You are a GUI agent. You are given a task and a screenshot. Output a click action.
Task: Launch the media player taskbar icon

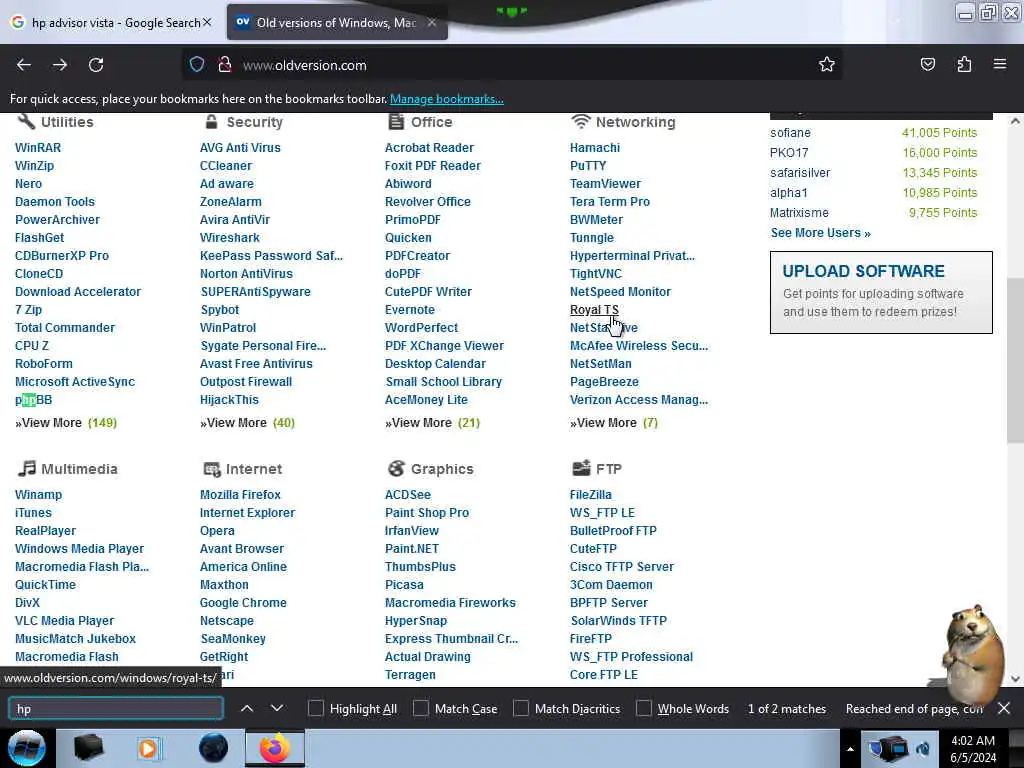tap(148, 748)
